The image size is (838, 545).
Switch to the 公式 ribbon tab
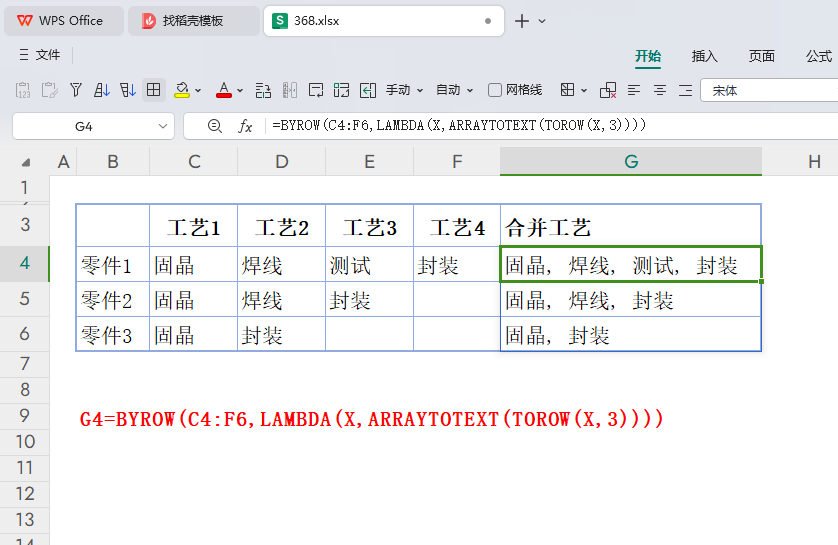pos(819,56)
